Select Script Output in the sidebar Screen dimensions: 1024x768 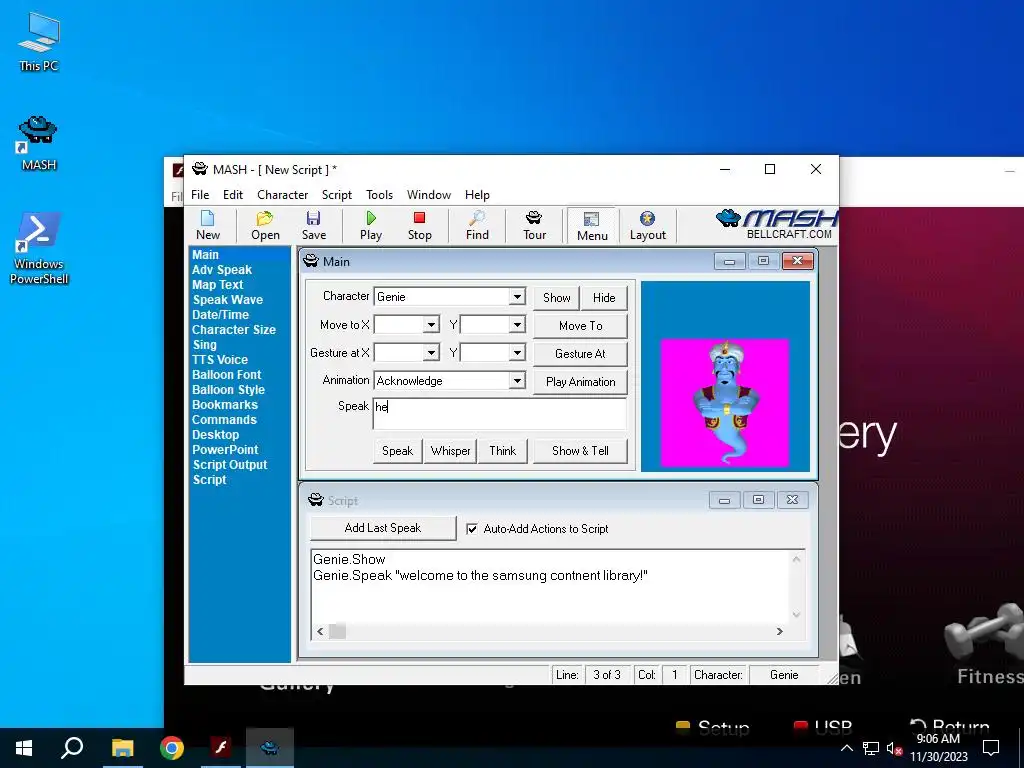230,465
